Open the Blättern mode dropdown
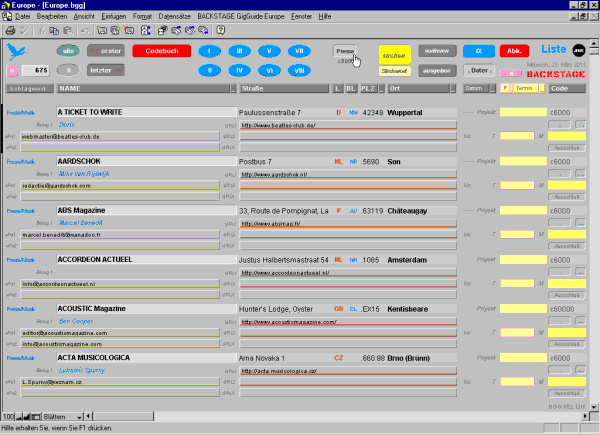 pos(62,416)
